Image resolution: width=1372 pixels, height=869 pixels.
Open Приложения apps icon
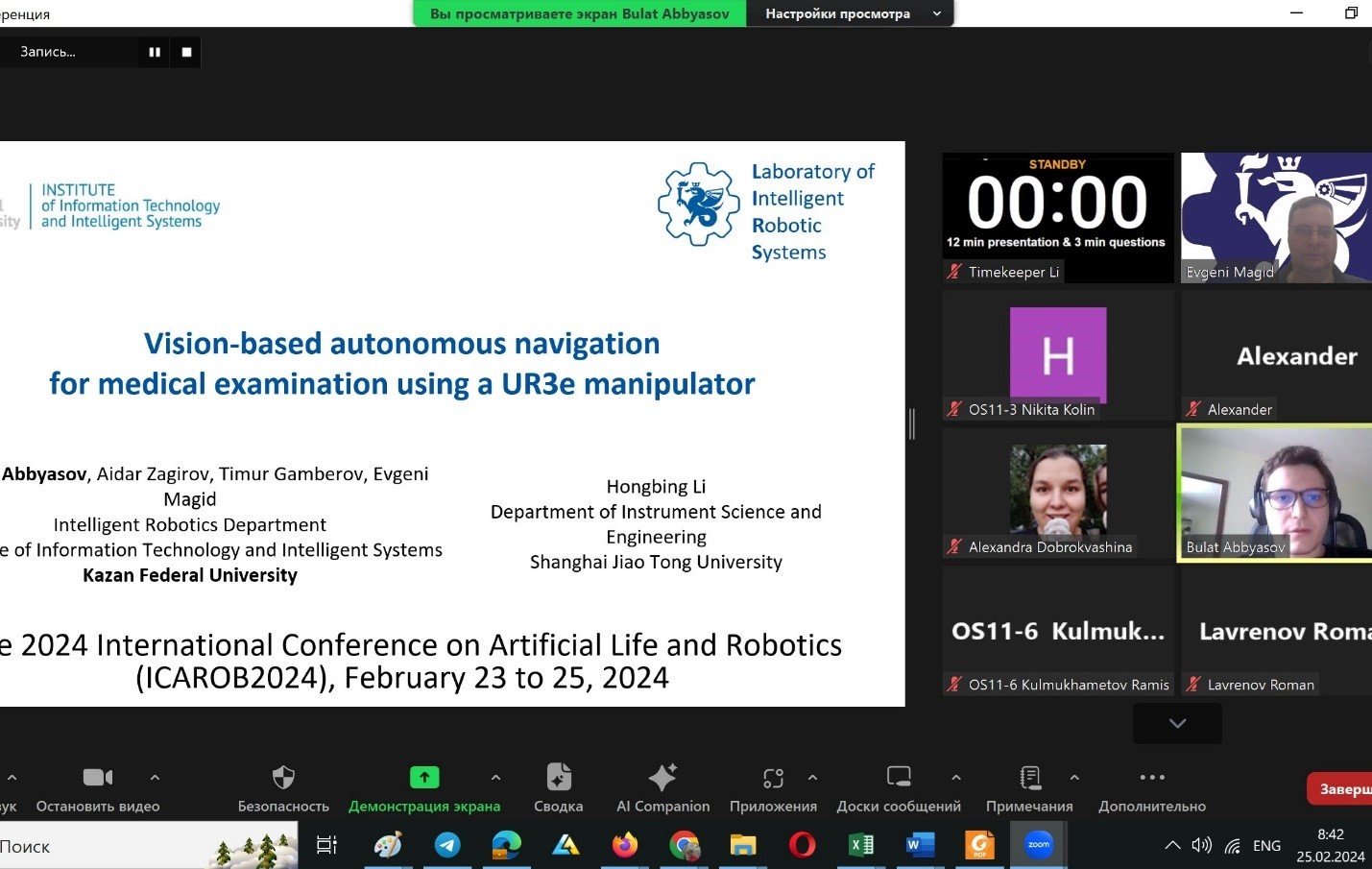pyautogui.click(x=772, y=776)
